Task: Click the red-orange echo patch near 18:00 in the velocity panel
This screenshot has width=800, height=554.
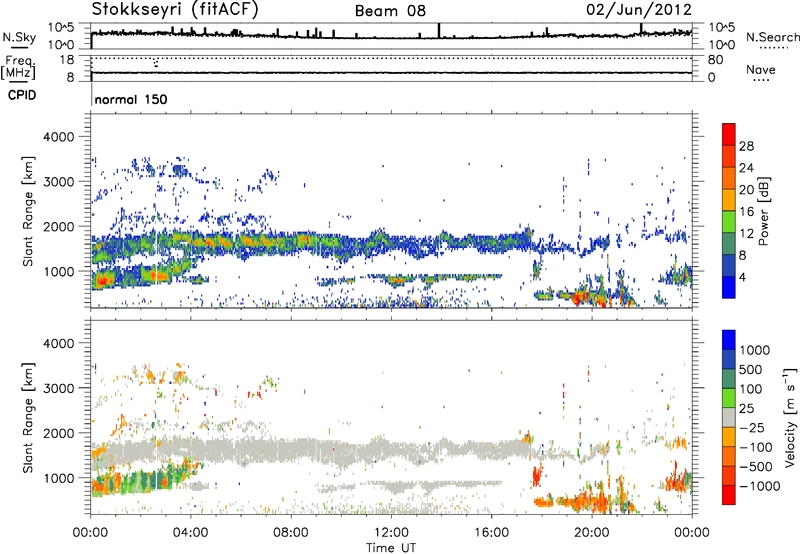Action: click(536, 476)
